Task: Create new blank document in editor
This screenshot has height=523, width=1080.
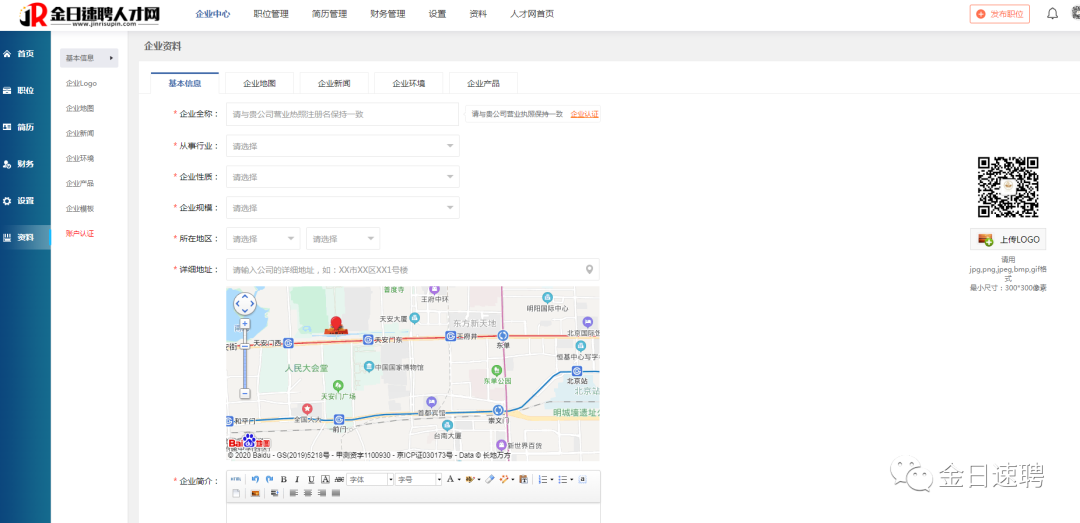Action: (236, 493)
